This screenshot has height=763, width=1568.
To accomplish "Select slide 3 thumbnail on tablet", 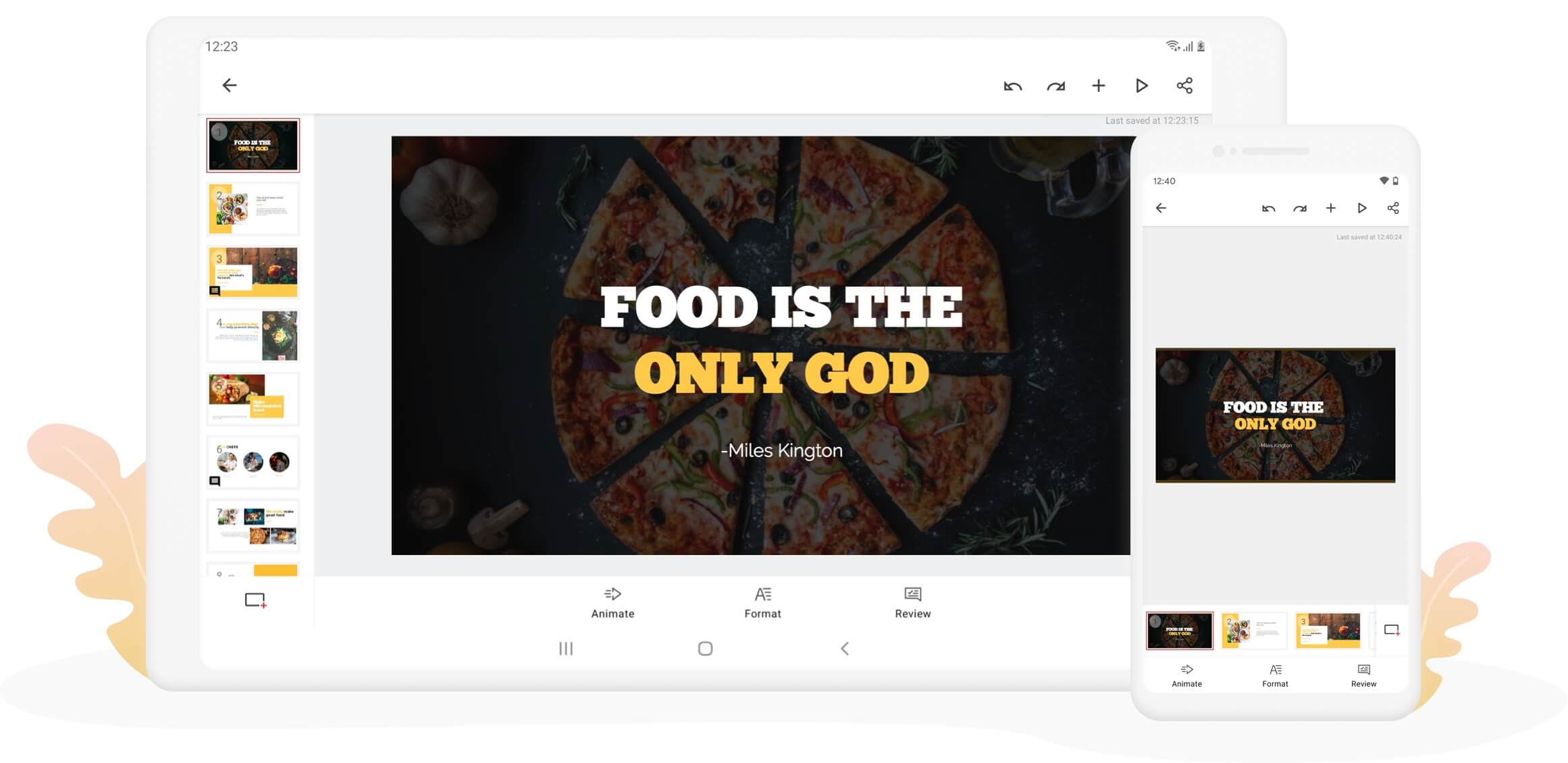I will point(253,272).
